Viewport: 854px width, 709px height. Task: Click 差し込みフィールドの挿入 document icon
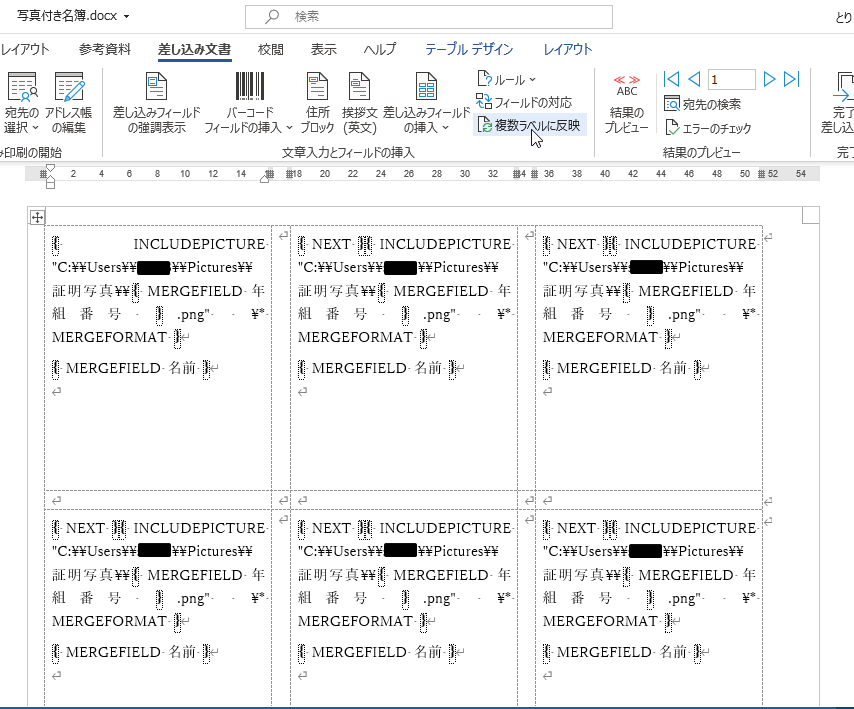pos(426,87)
